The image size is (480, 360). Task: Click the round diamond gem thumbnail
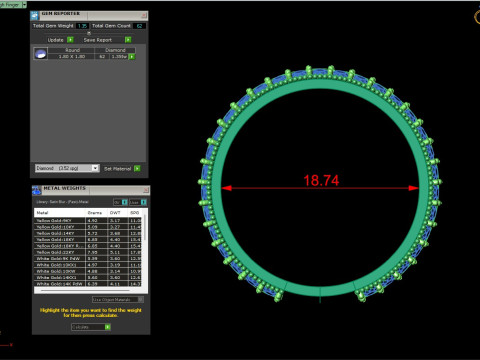(x=40, y=54)
